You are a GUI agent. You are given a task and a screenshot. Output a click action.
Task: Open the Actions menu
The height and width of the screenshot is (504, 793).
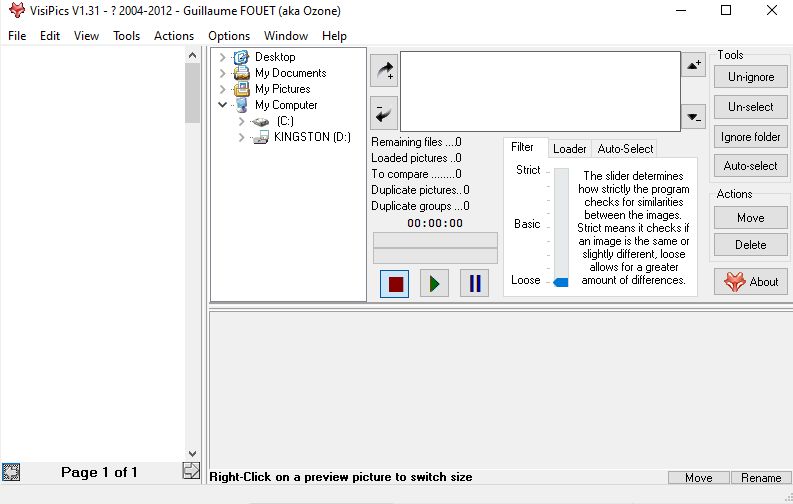[x=174, y=36]
